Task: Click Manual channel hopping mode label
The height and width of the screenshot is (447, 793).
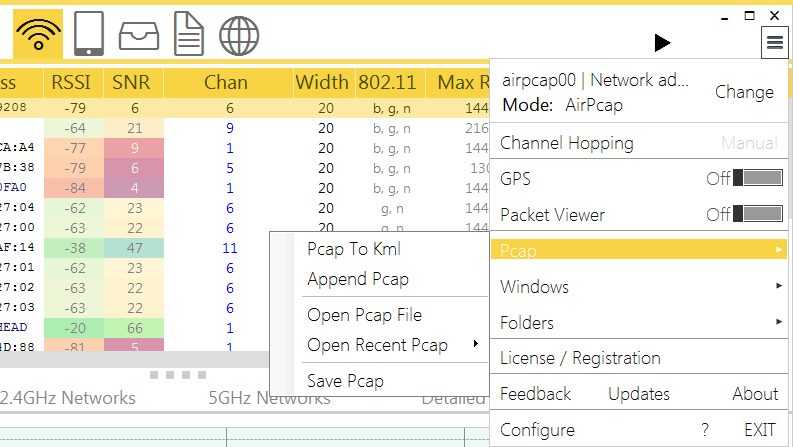Action: [749, 143]
